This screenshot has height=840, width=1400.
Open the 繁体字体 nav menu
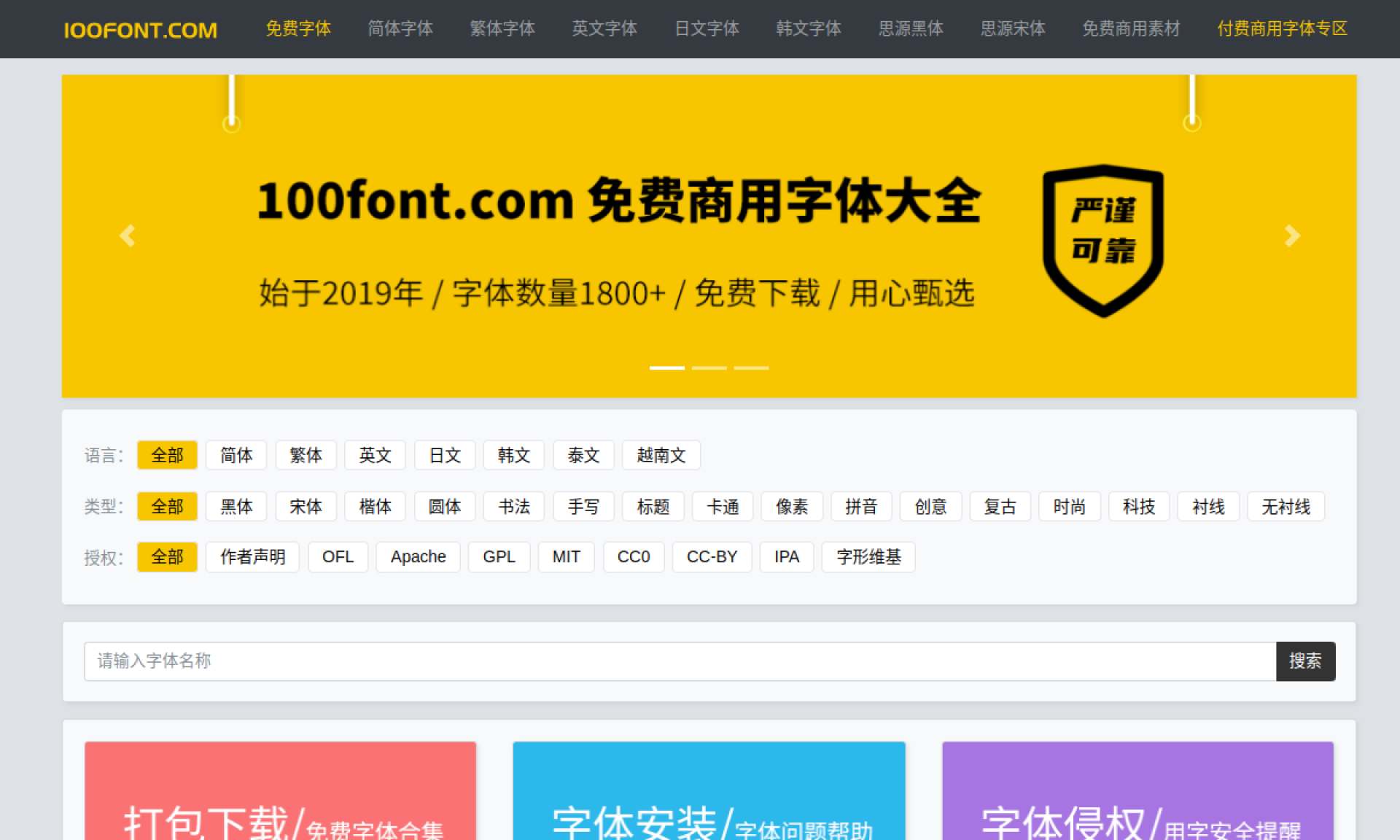tap(502, 28)
